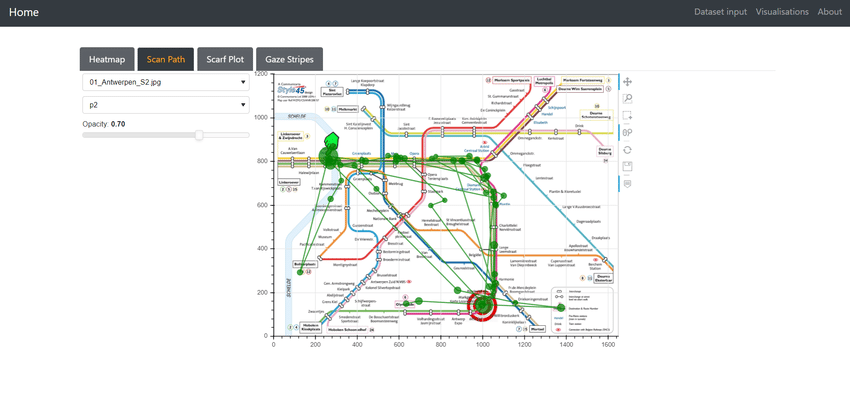Click the Opacity slider handle
The image size is (850, 397).
pyautogui.click(x=199, y=135)
